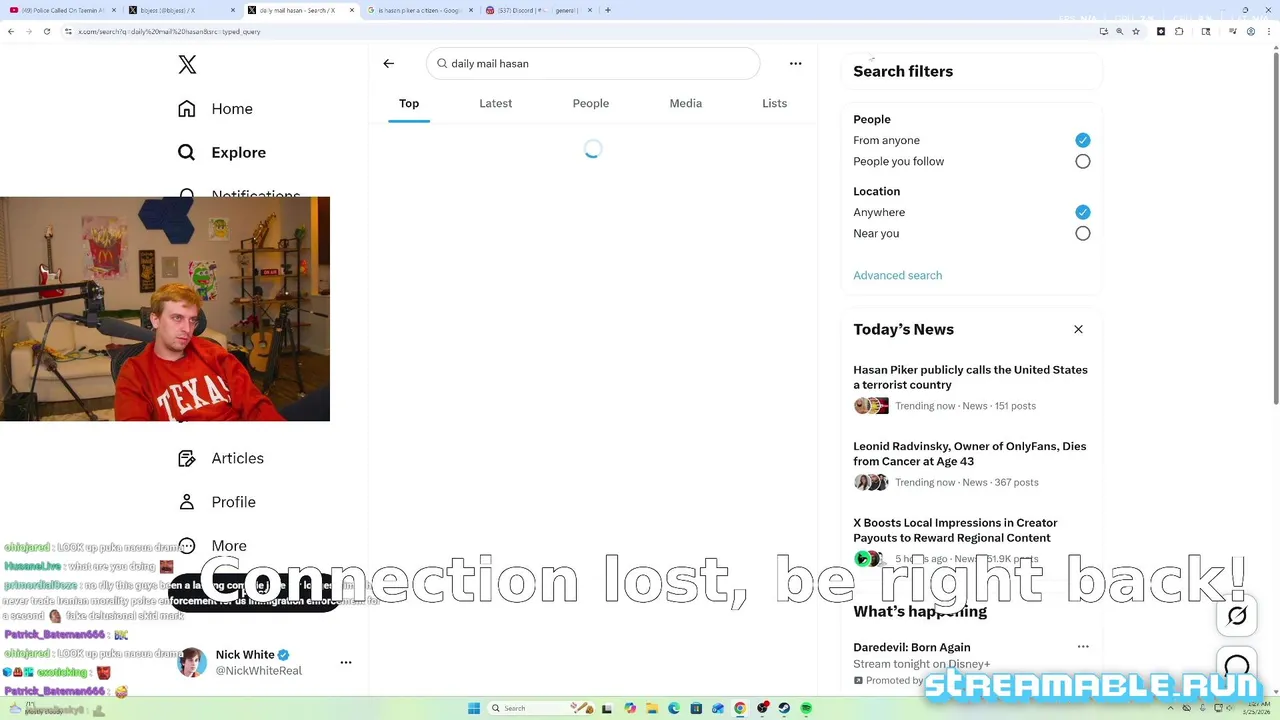
Task: Open the Advanced search link
Action: [897, 275]
